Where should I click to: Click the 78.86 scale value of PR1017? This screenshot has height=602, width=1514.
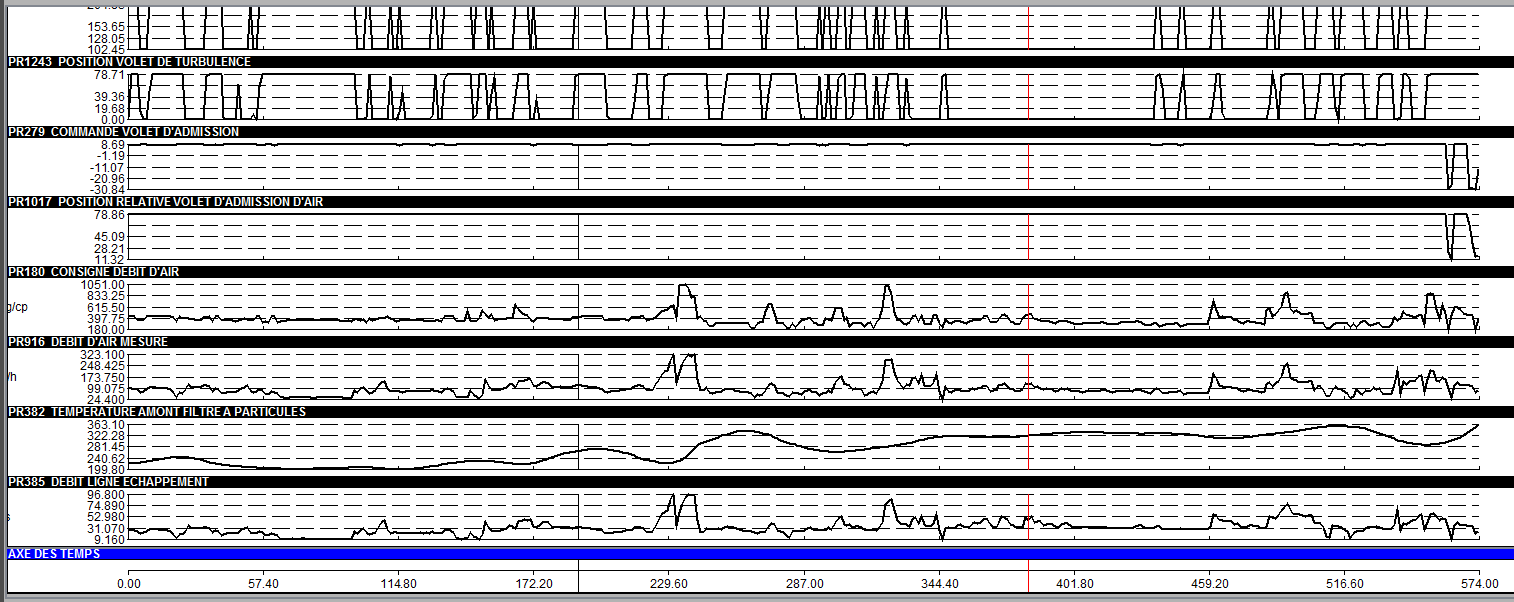point(109,215)
